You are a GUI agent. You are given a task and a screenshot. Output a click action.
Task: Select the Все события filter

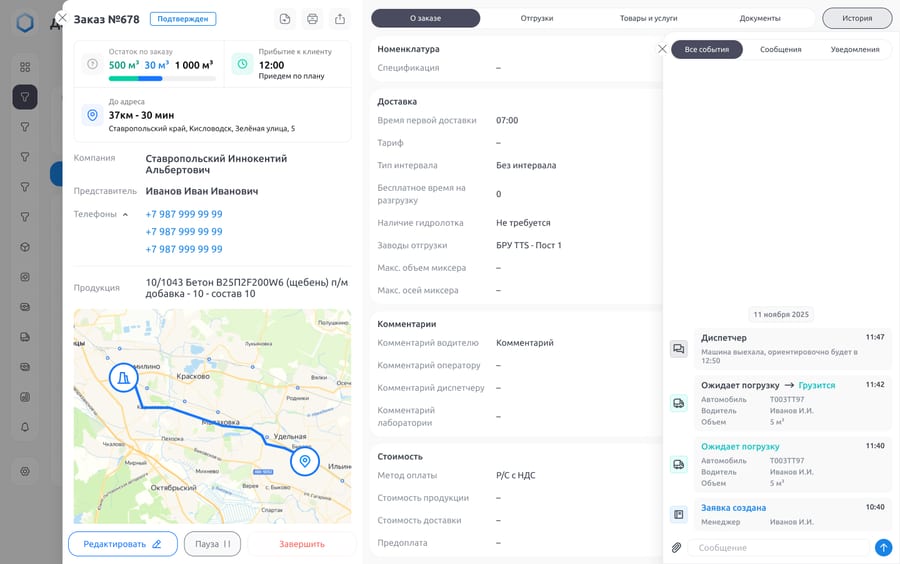tap(706, 49)
